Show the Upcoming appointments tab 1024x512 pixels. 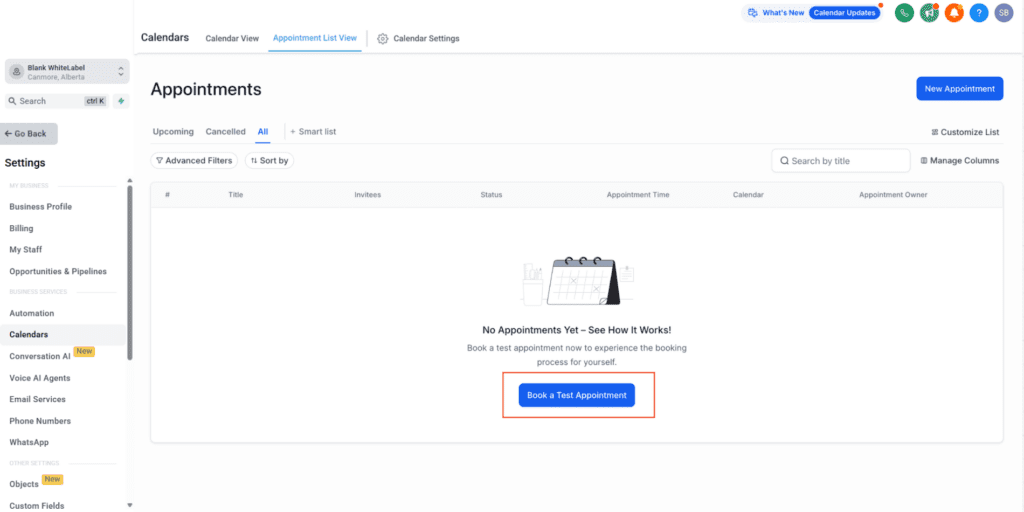(173, 131)
